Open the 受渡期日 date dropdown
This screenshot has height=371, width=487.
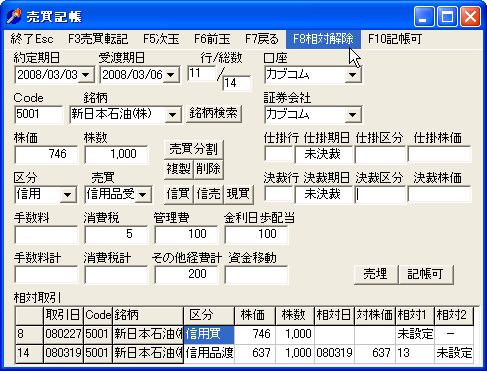pyautogui.click(x=171, y=75)
